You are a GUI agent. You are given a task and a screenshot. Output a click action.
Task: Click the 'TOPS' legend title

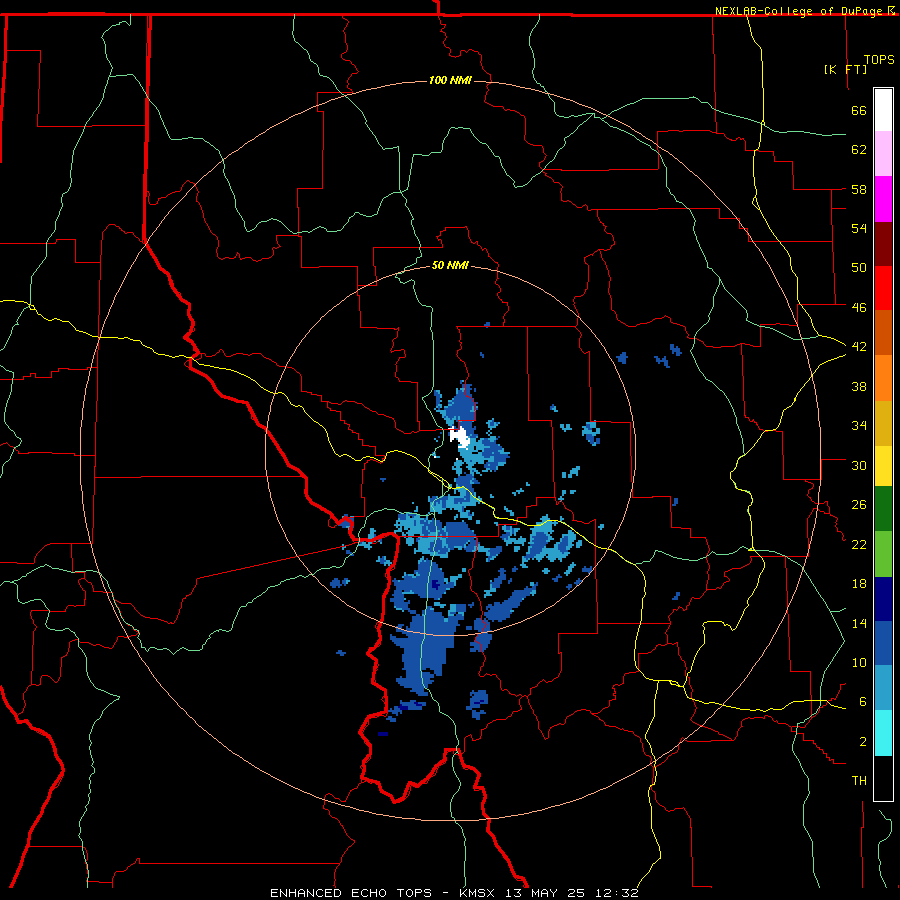[x=879, y=59]
